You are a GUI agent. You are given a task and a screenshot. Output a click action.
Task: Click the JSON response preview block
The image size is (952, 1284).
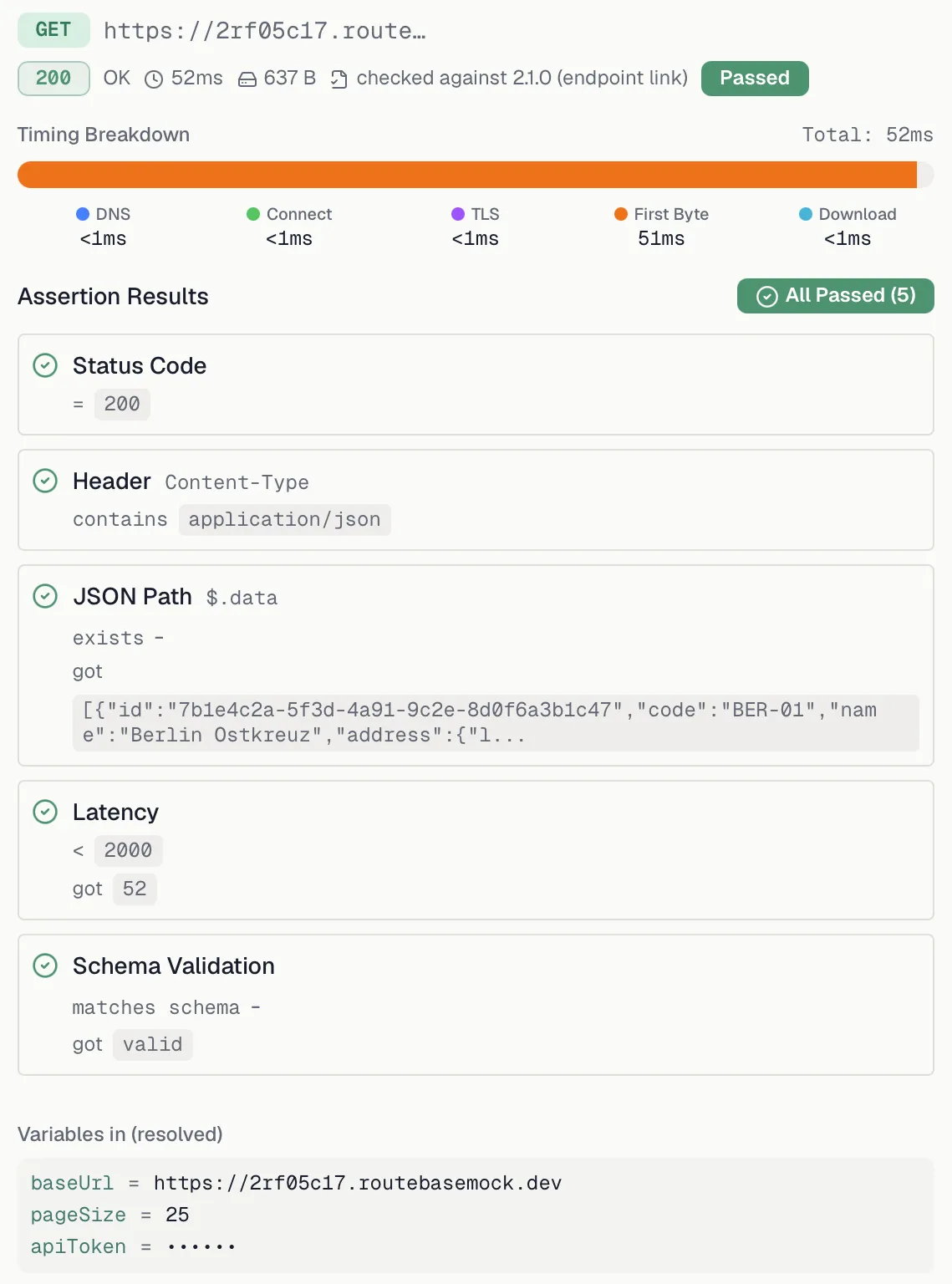[x=496, y=723]
